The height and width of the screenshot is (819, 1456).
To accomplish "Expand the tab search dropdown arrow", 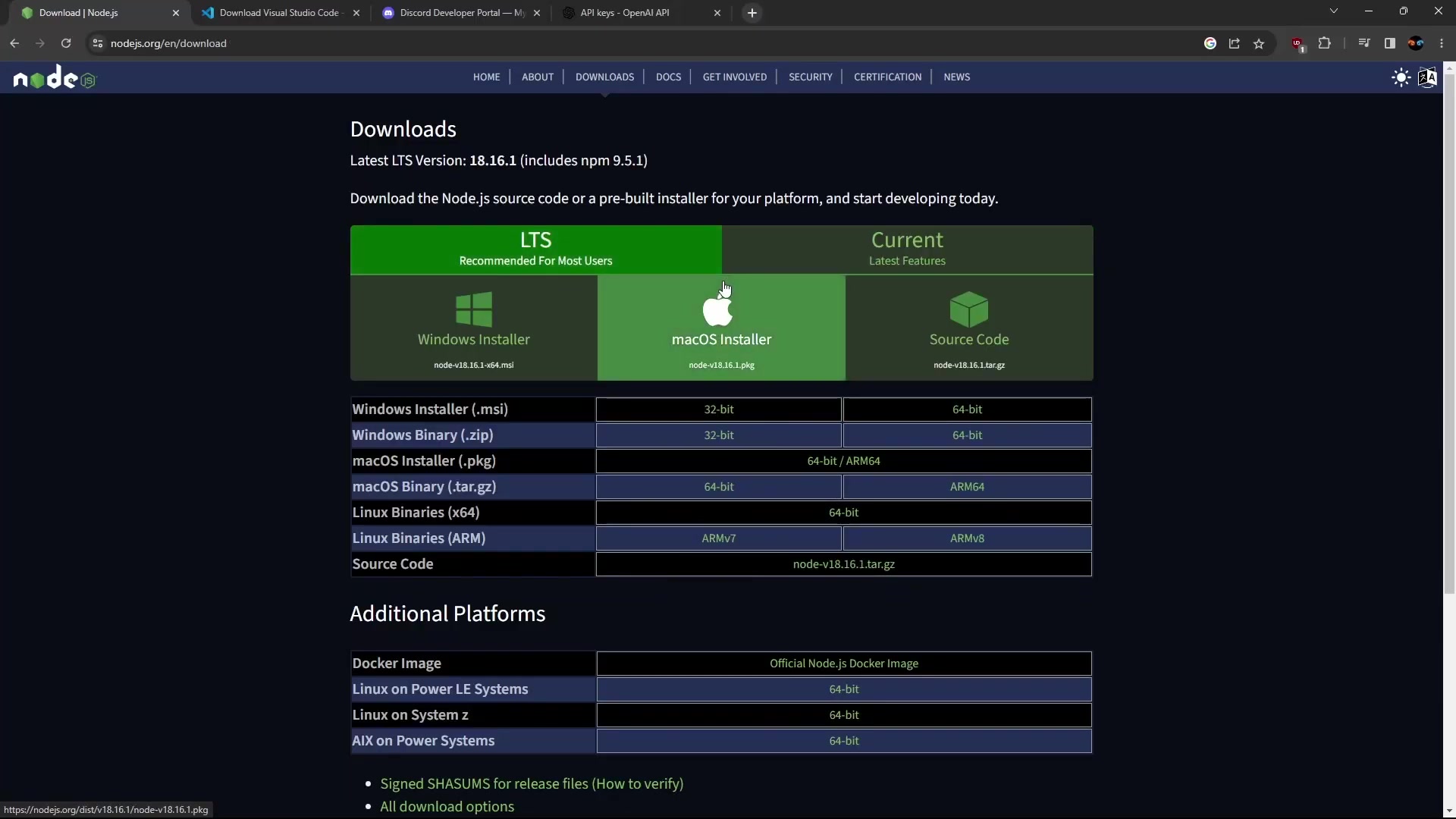I will pos(1334,11).
